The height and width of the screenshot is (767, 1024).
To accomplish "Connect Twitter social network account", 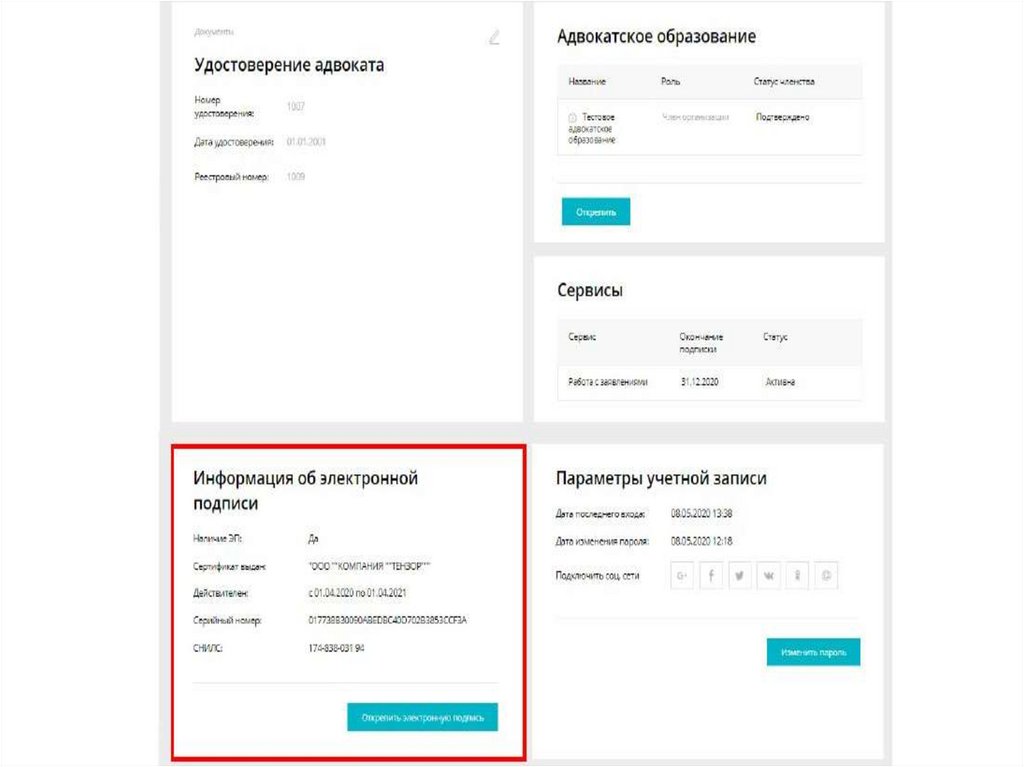I will [x=740, y=576].
